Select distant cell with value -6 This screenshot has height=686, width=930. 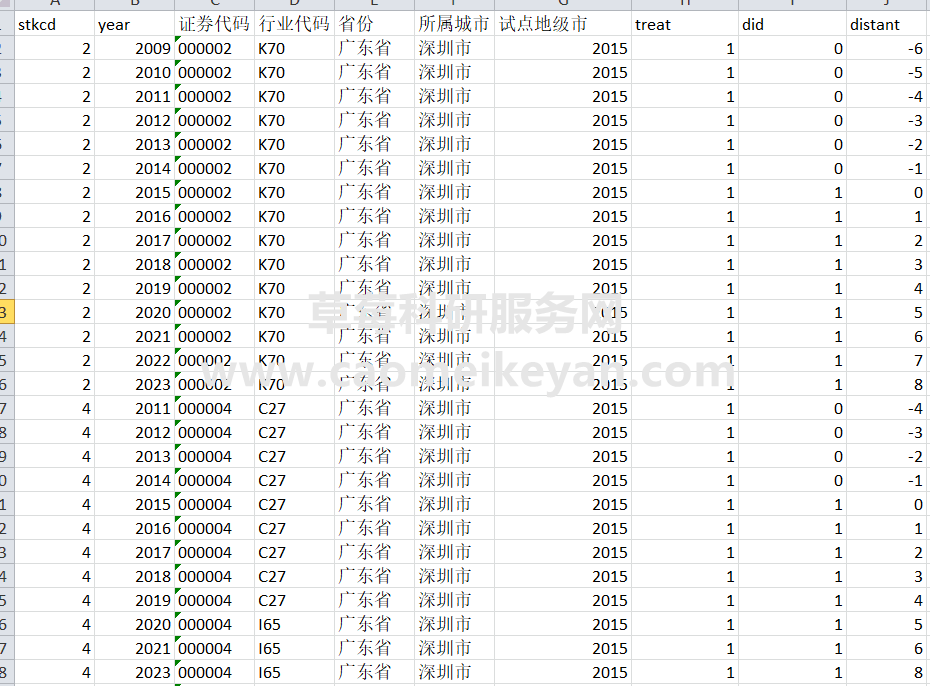pos(888,49)
